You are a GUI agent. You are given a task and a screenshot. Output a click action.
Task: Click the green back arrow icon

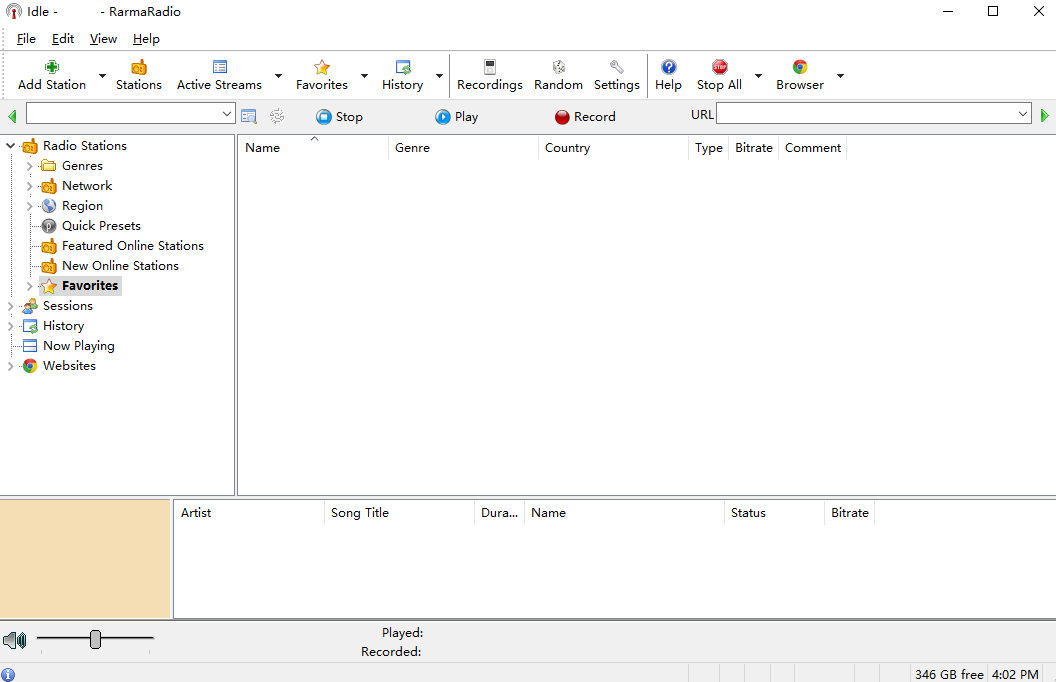[12, 116]
